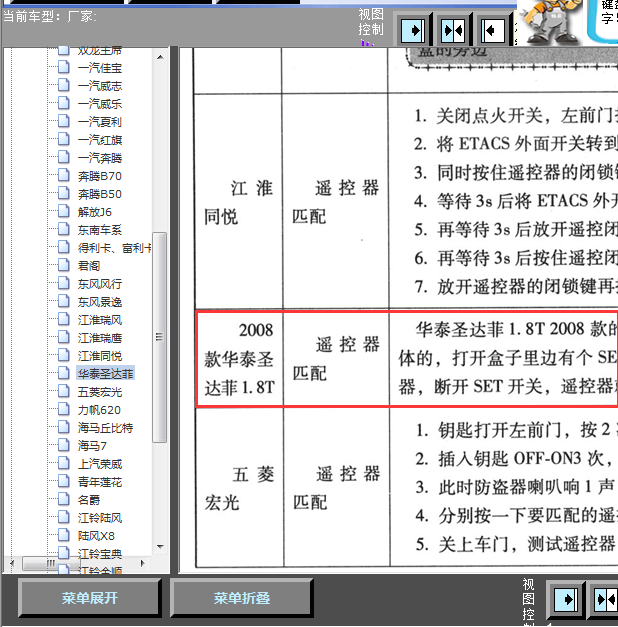Image resolution: width=618 pixels, height=627 pixels.
Task: Click the top left-arrow view control icon
Action: pos(492,30)
